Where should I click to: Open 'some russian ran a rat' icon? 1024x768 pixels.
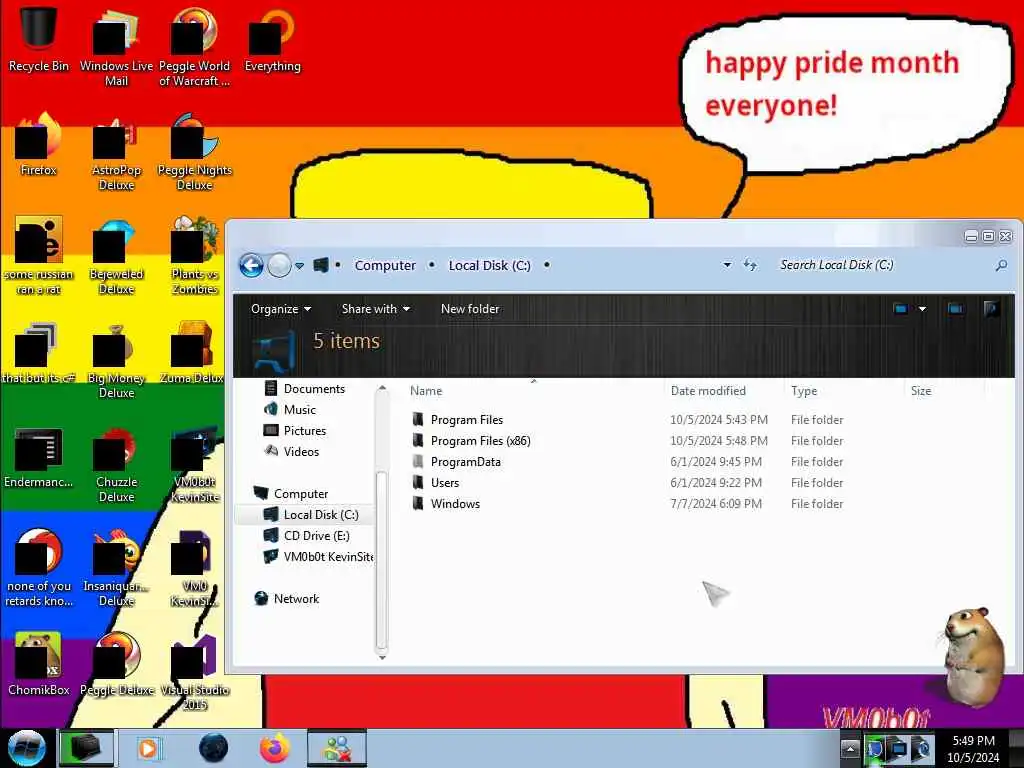39,256
